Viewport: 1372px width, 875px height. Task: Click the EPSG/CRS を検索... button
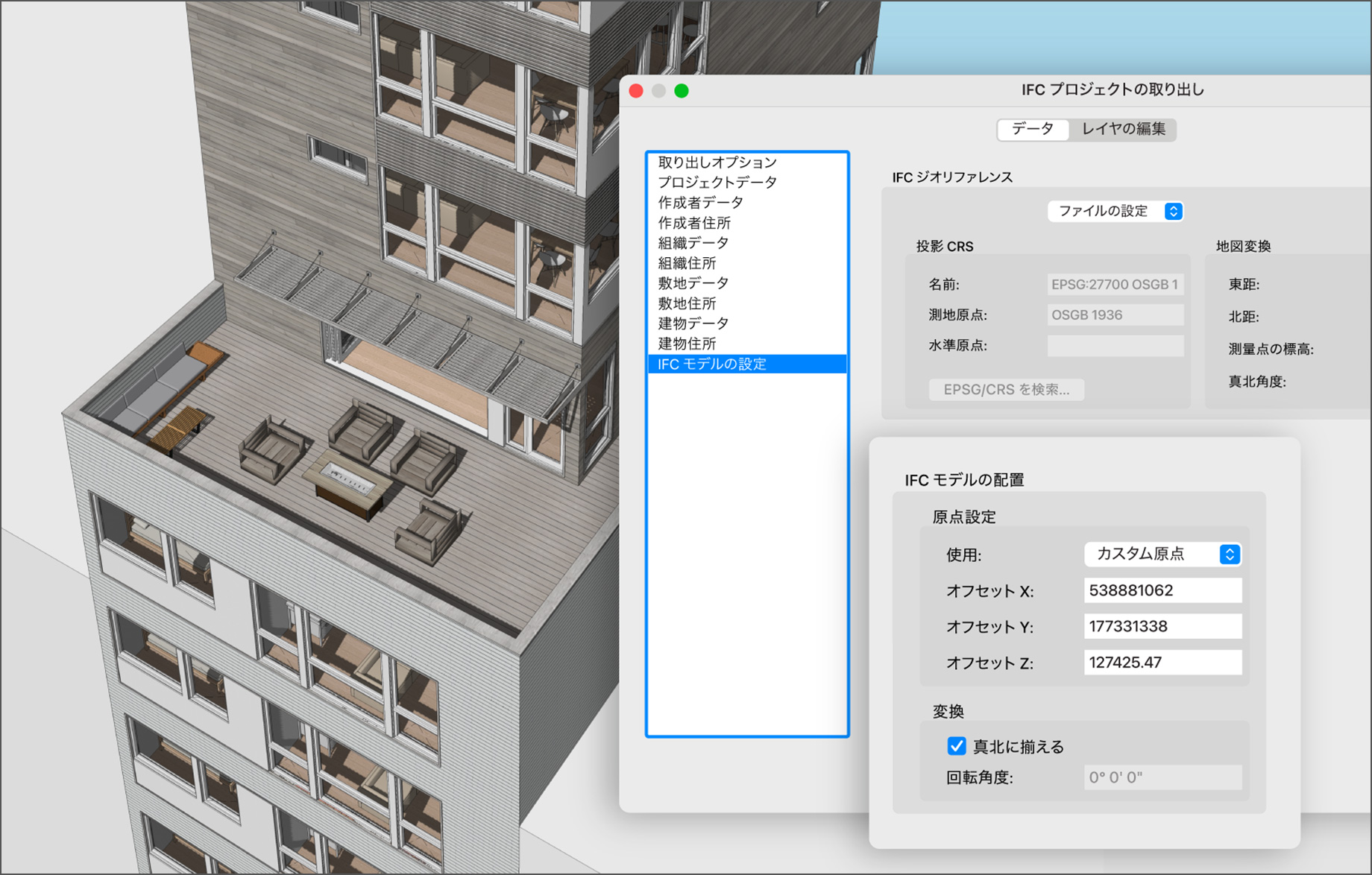coord(1006,389)
